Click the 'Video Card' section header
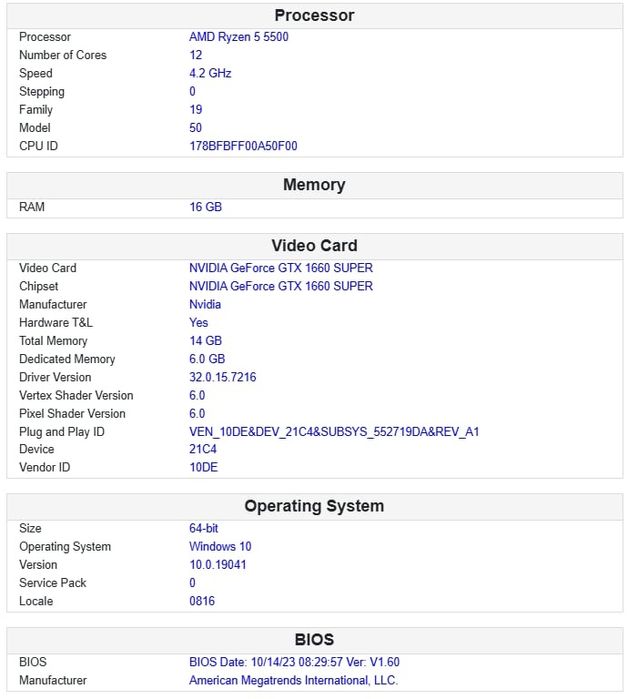This screenshot has width=628, height=699. [314, 246]
